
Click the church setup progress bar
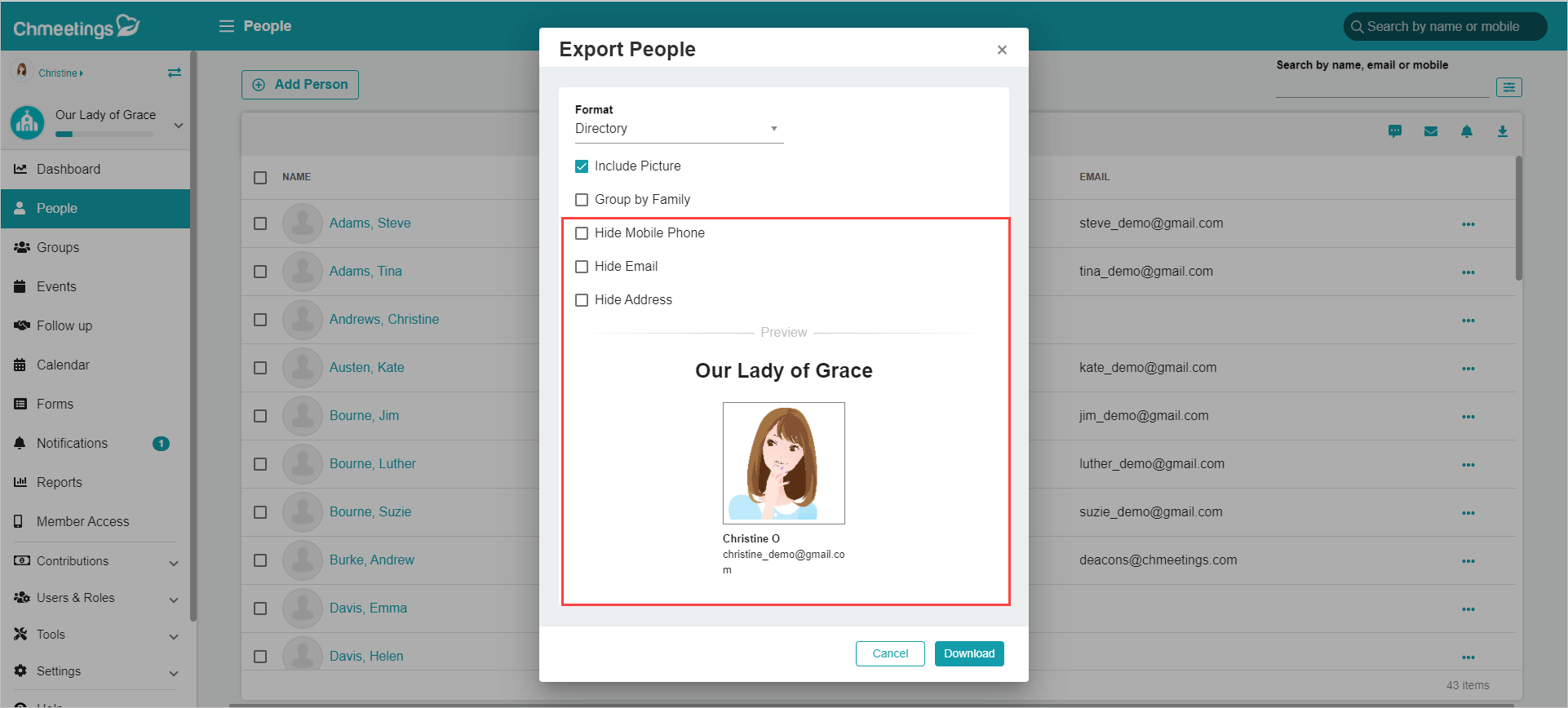coord(104,135)
